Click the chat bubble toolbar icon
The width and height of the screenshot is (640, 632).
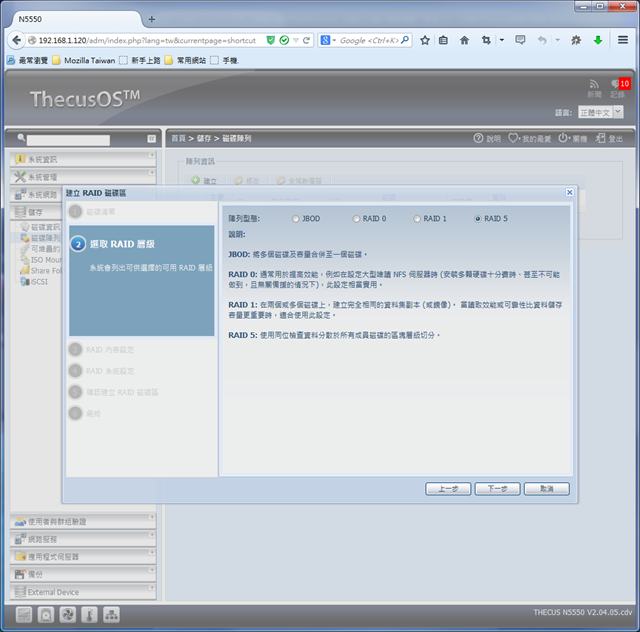[x=520, y=40]
